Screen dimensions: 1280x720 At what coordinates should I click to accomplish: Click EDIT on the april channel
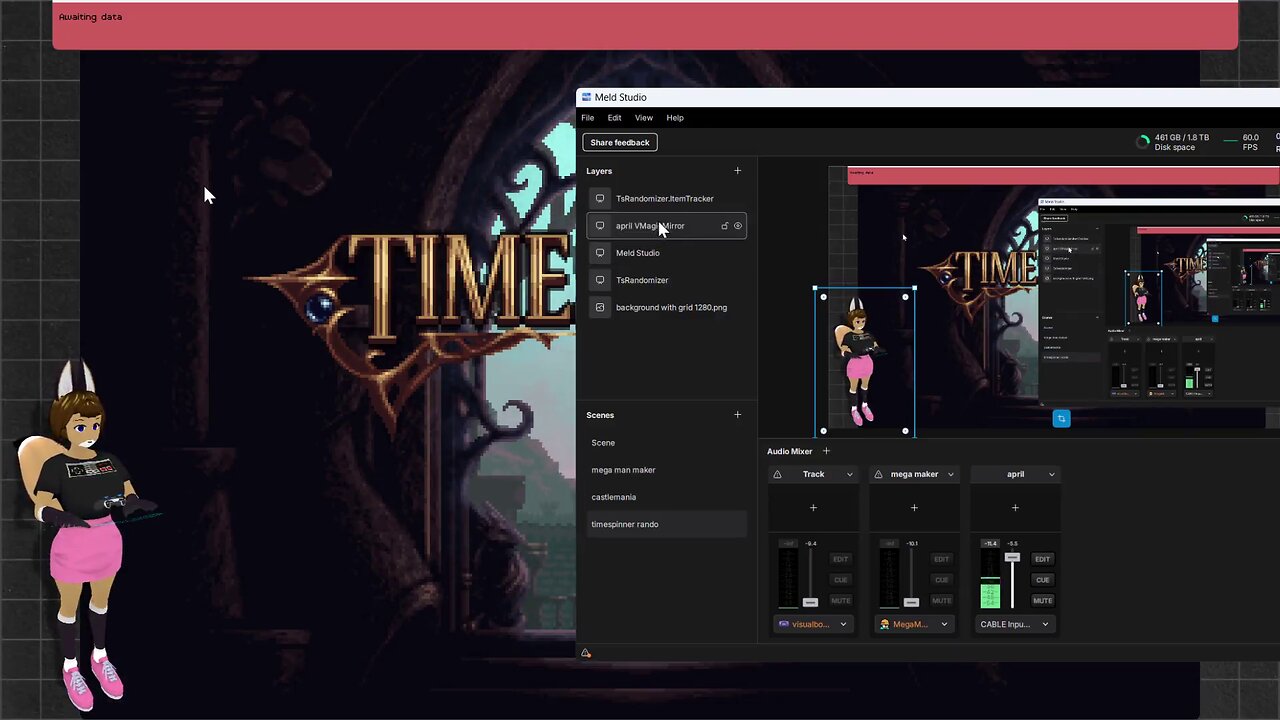click(1042, 559)
